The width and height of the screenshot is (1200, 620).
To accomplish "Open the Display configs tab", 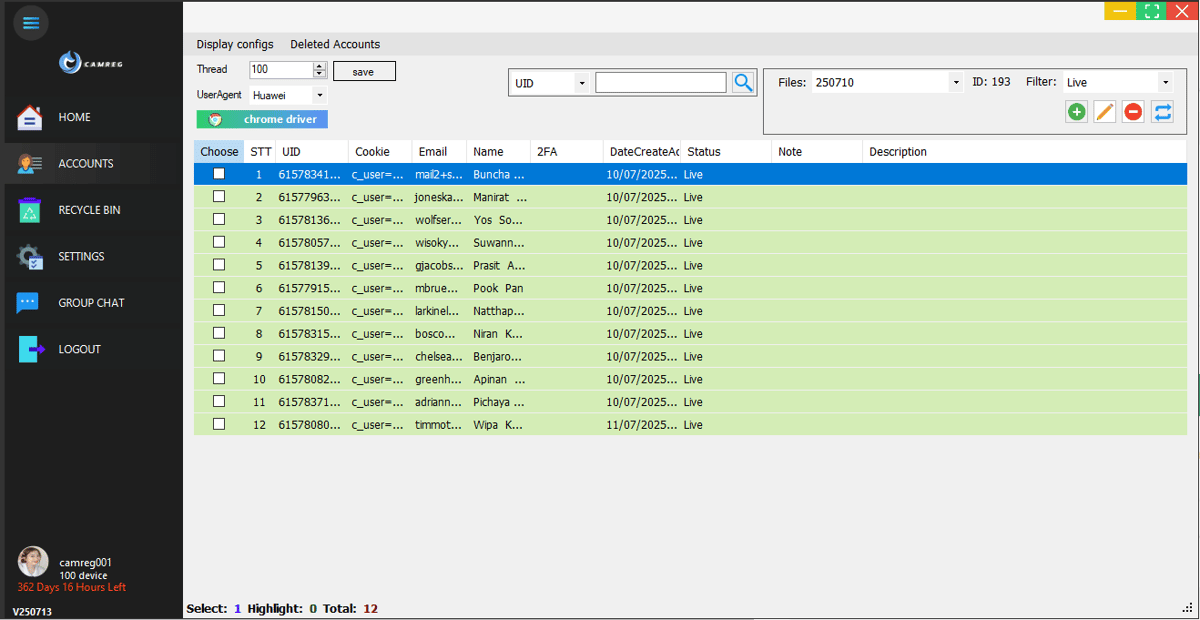I will (234, 44).
